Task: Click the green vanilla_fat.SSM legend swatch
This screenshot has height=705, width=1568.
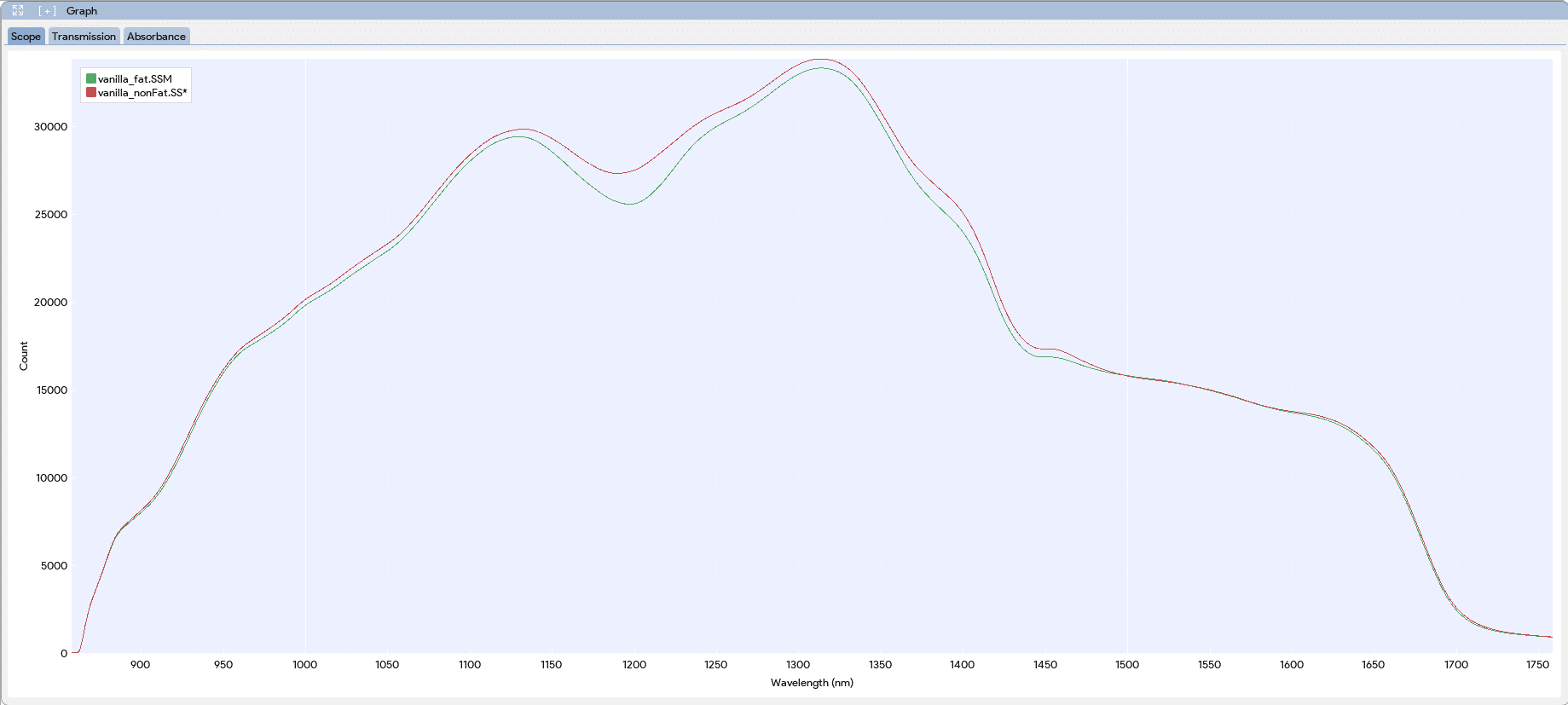Action: click(91, 79)
